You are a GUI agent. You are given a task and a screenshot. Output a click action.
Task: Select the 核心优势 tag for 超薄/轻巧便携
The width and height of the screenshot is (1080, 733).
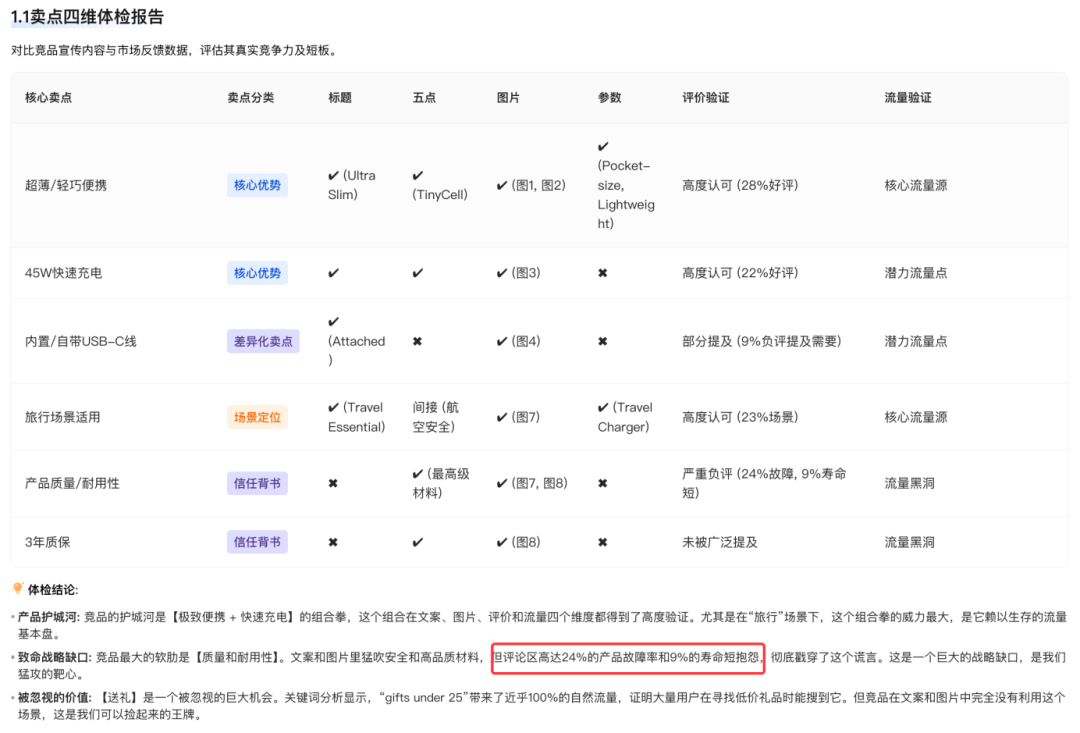[x=256, y=186]
